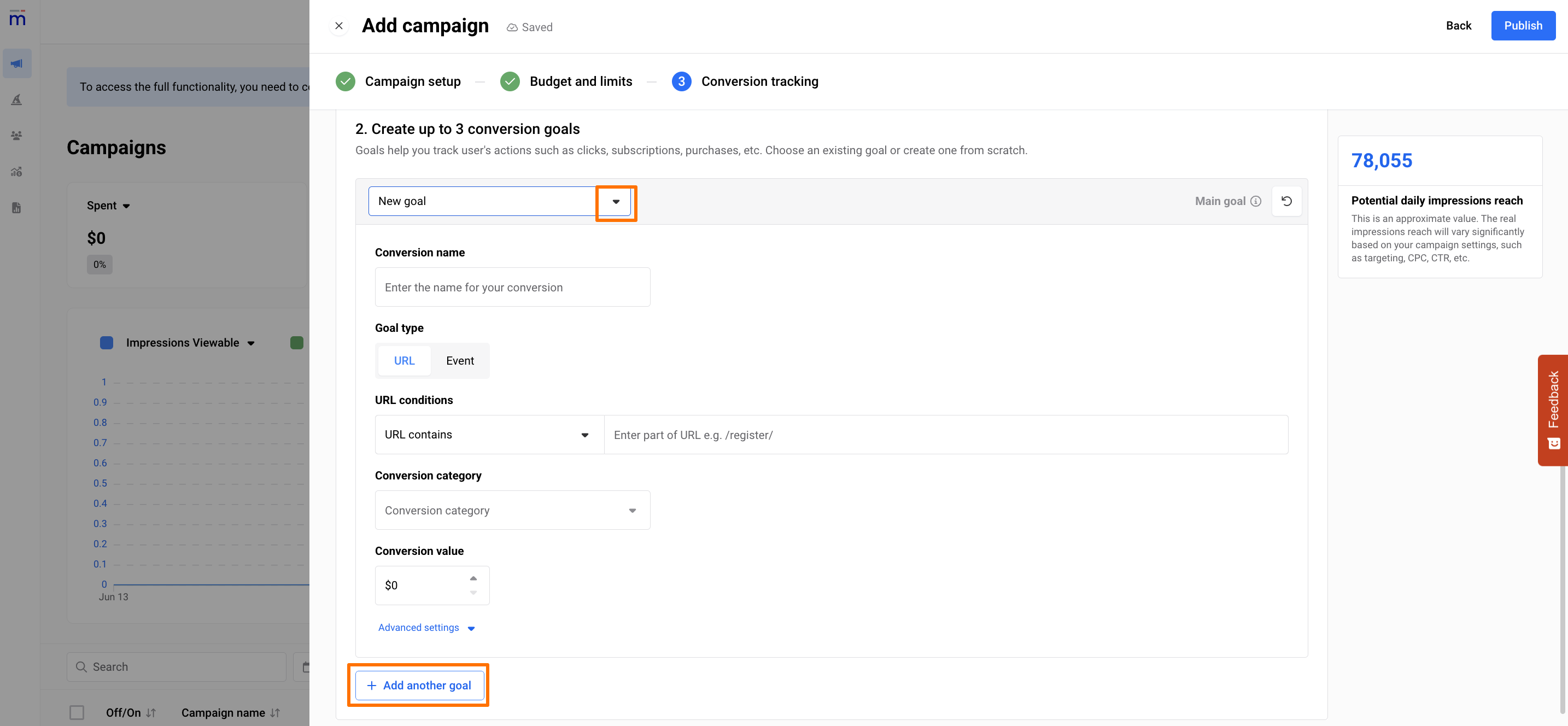Go to Campaign setup step
This screenshot has width=1568, height=726.
tap(412, 81)
